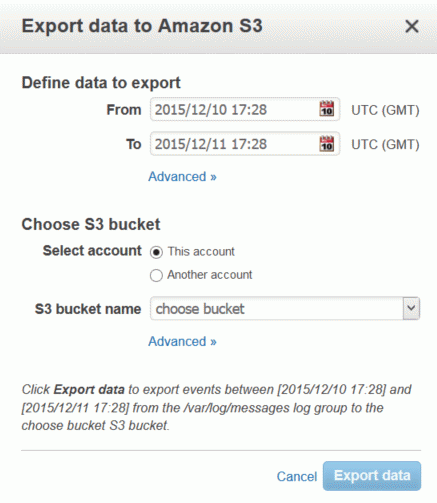Open the To date calendar picker icon
Screen dimensions: 437x503
click(x=327, y=143)
